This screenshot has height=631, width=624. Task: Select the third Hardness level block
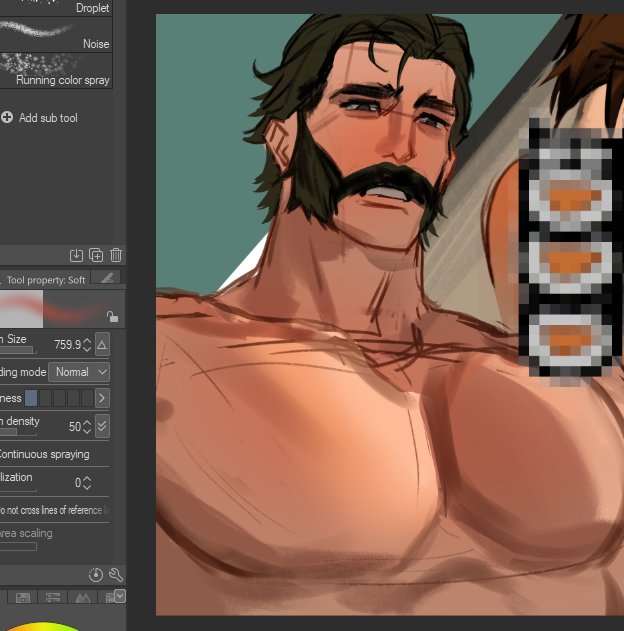[x=59, y=398]
